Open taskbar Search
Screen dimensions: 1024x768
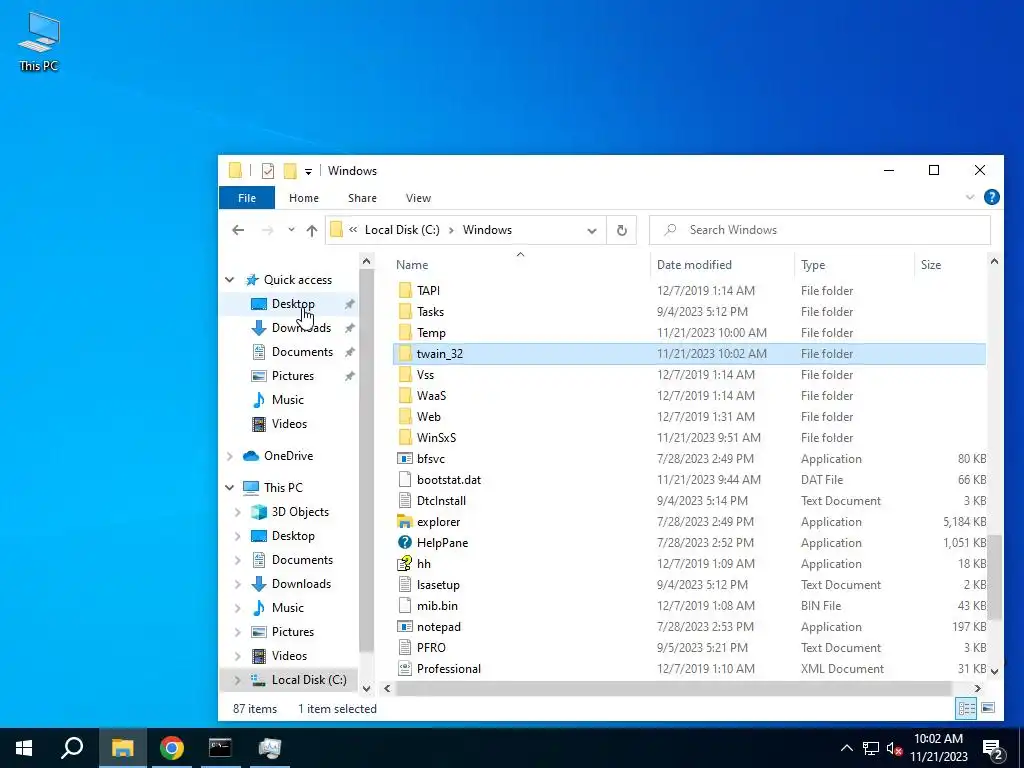[72, 748]
